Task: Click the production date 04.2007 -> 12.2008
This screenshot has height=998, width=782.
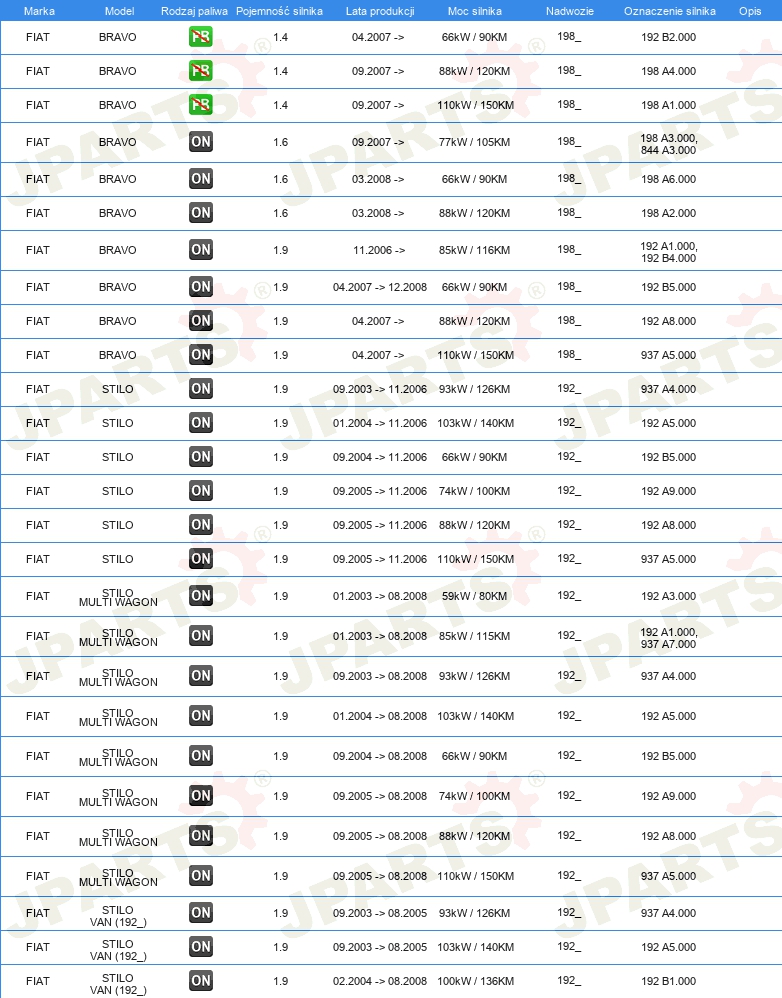Action: 379,287
